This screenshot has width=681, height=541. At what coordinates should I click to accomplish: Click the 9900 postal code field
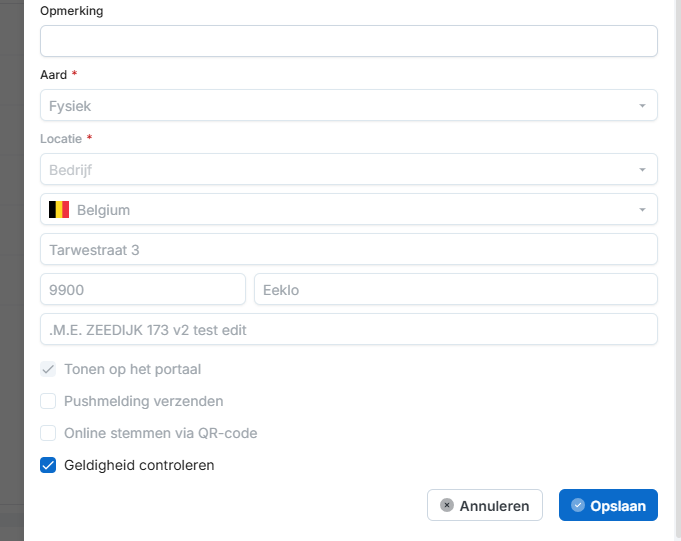[x=142, y=289]
